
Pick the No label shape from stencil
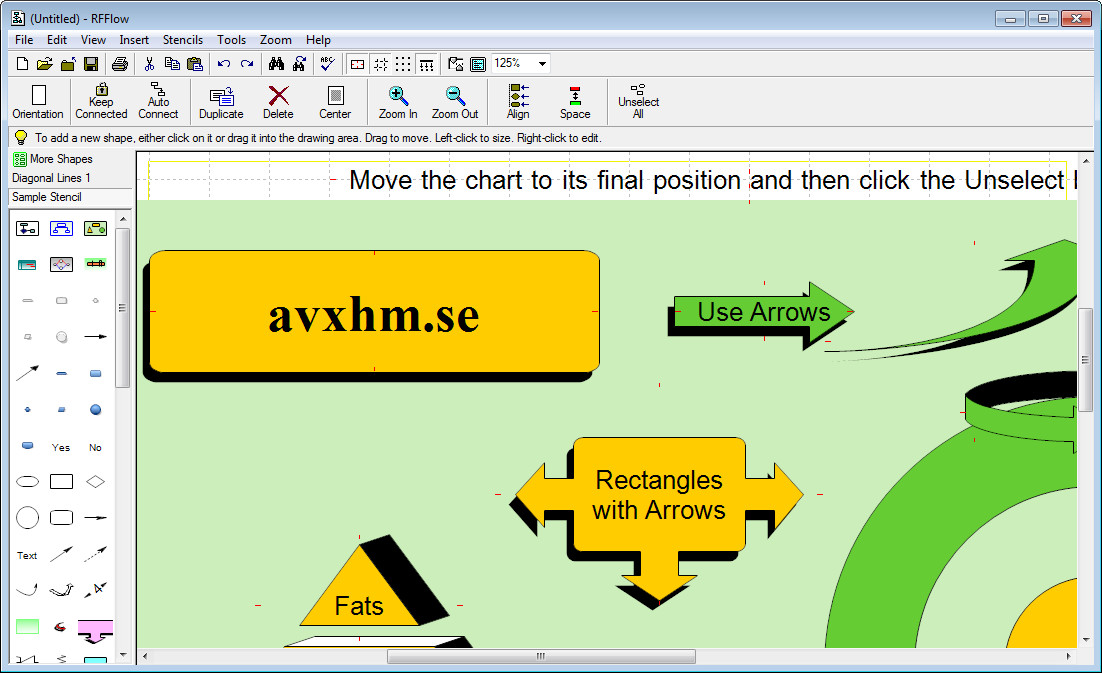95,447
